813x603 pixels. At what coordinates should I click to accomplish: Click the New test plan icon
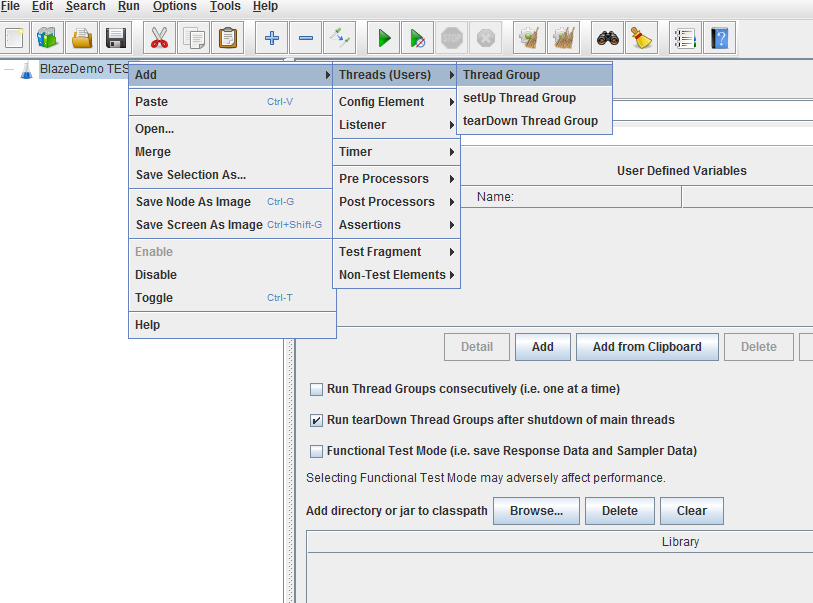coord(15,39)
